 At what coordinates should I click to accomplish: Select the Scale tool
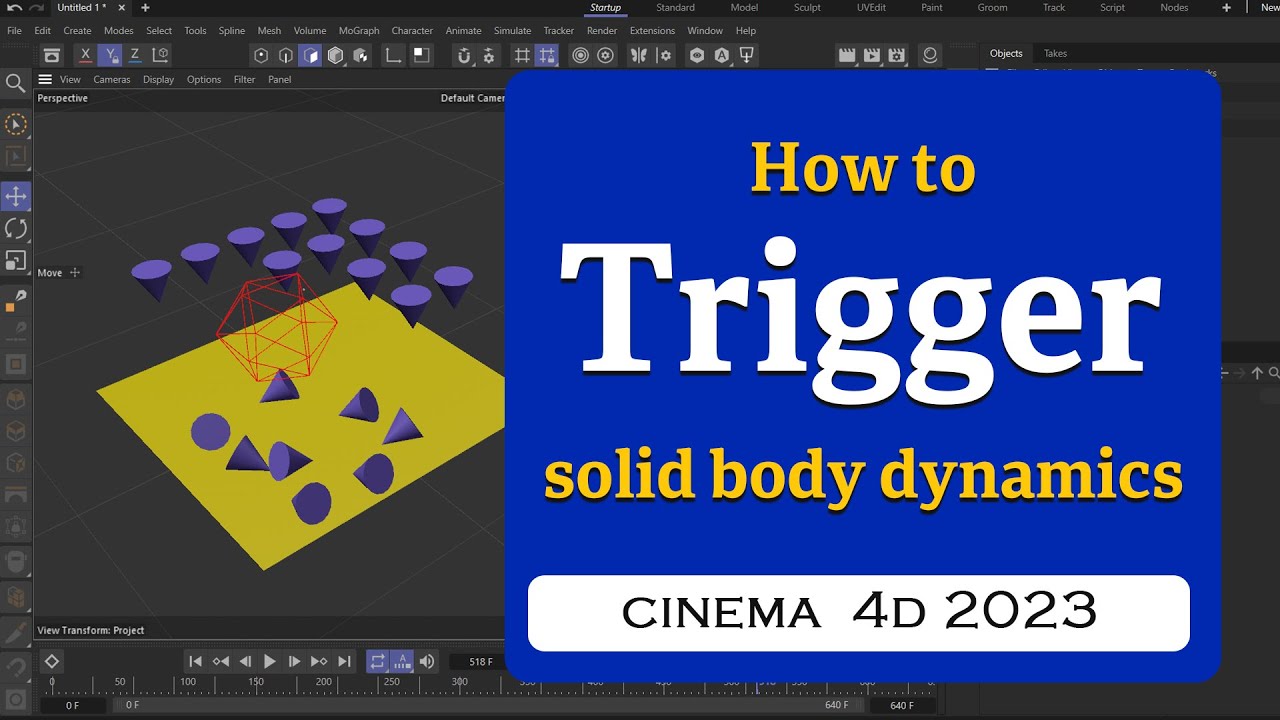click(15, 261)
